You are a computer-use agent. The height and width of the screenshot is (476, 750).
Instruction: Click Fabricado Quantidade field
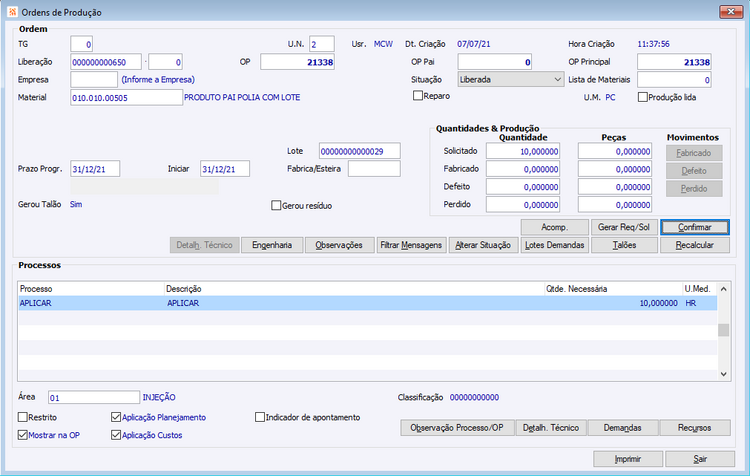tap(523, 169)
